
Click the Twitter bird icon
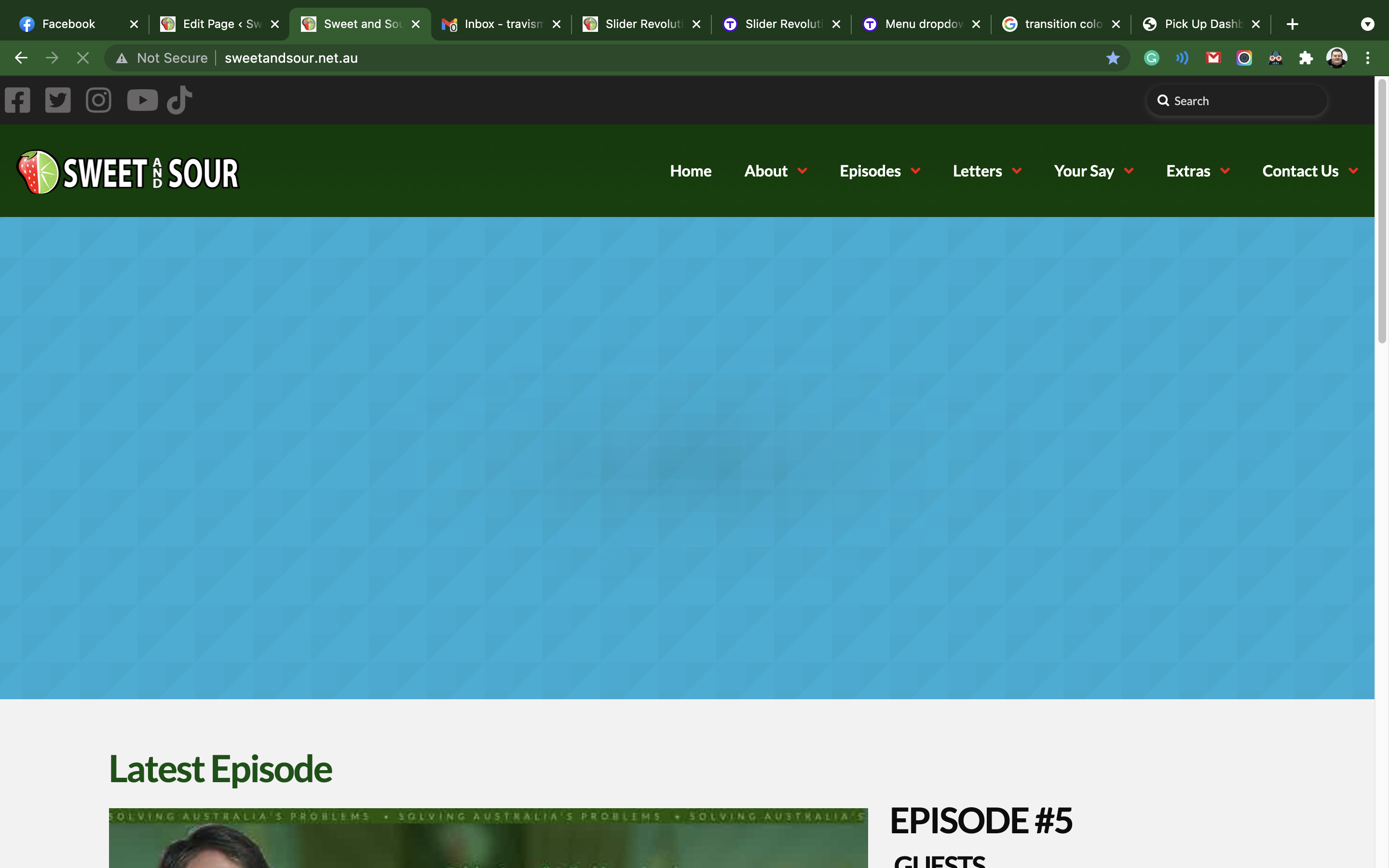(x=58, y=100)
